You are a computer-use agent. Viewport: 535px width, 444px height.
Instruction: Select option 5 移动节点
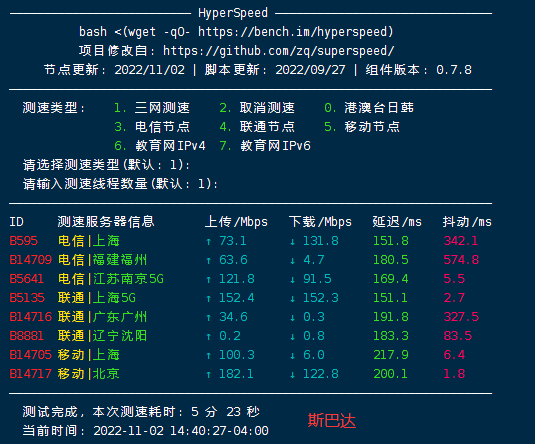click(x=362, y=127)
